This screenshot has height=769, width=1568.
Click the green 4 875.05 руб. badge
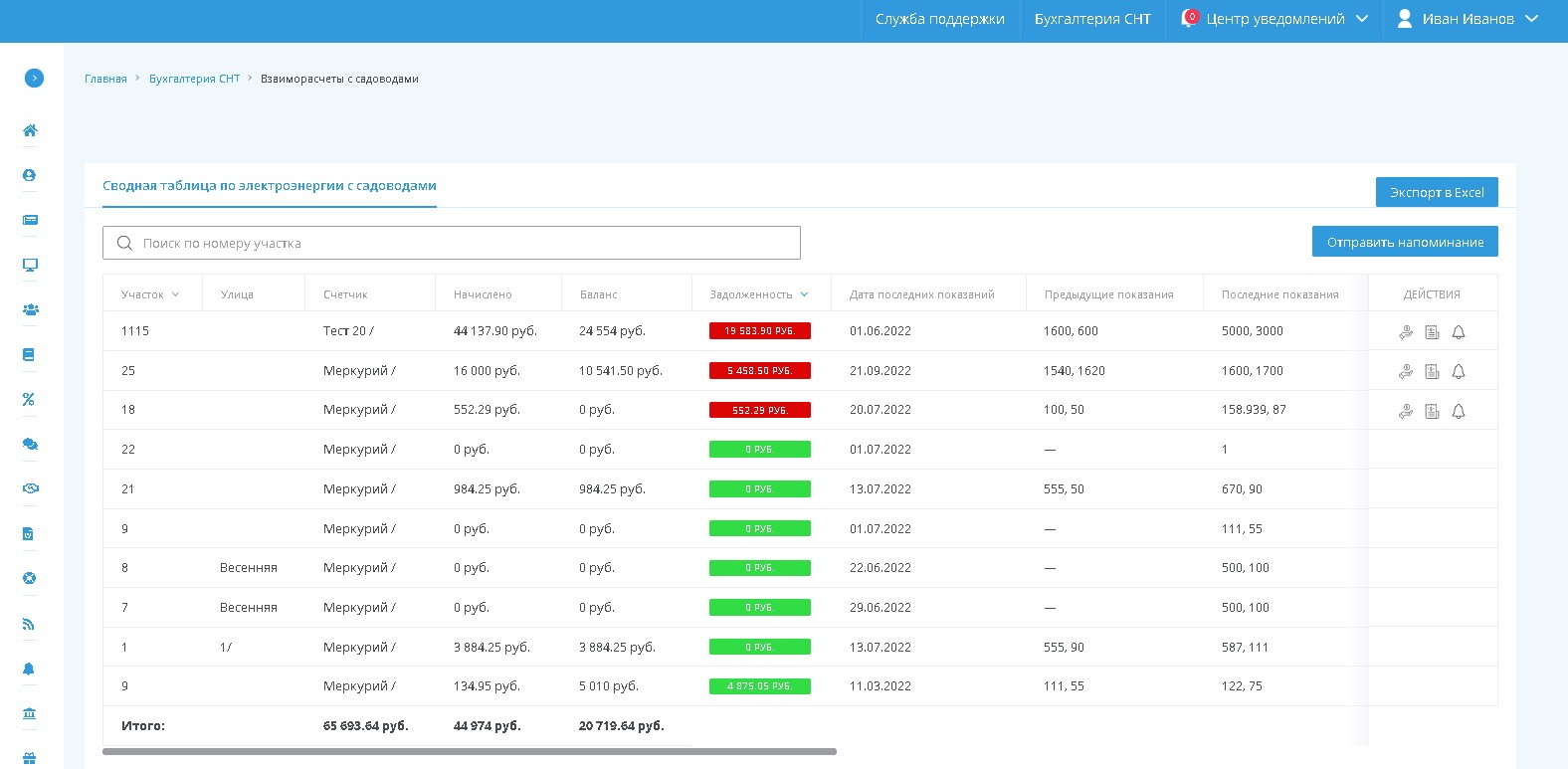tap(760, 686)
